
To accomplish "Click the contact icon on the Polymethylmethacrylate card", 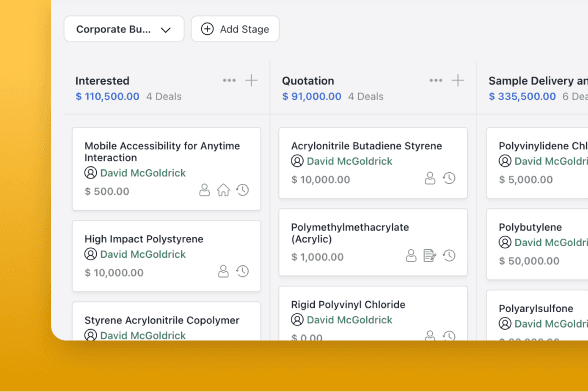I will click(x=411, y=256).
